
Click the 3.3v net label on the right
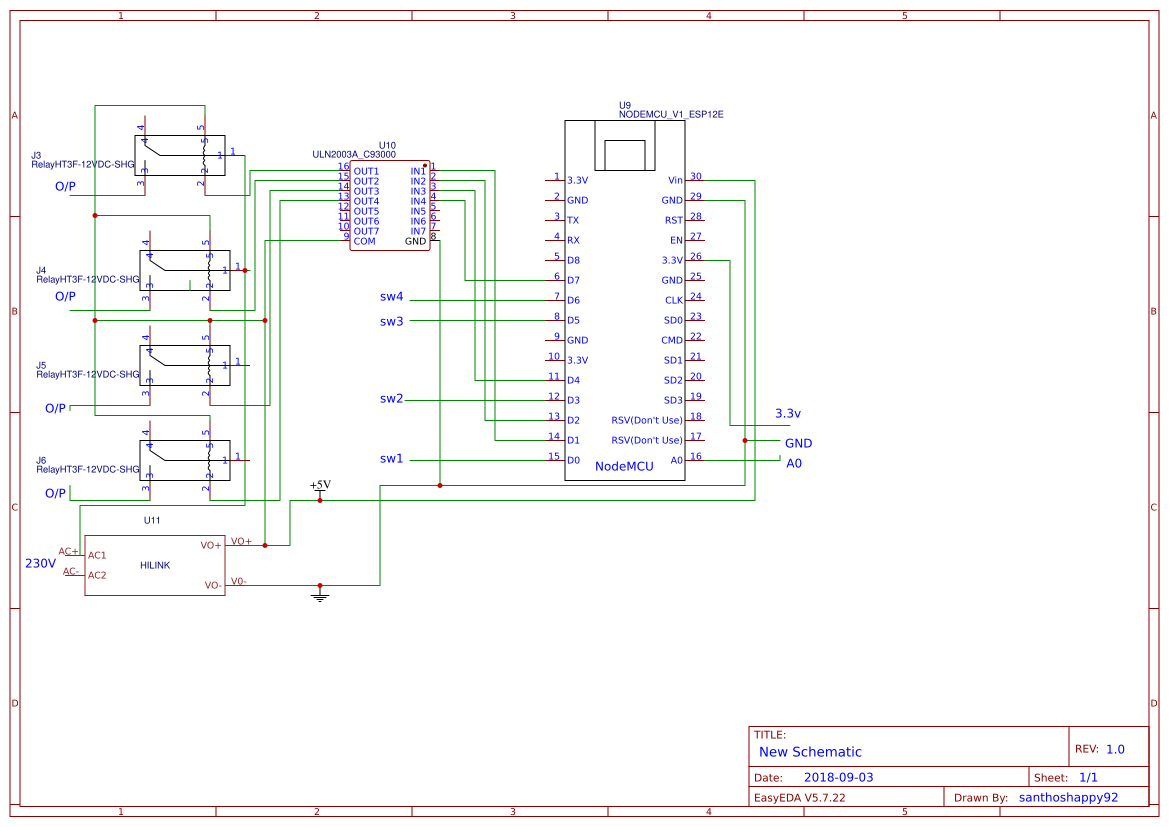coord(788,414)
